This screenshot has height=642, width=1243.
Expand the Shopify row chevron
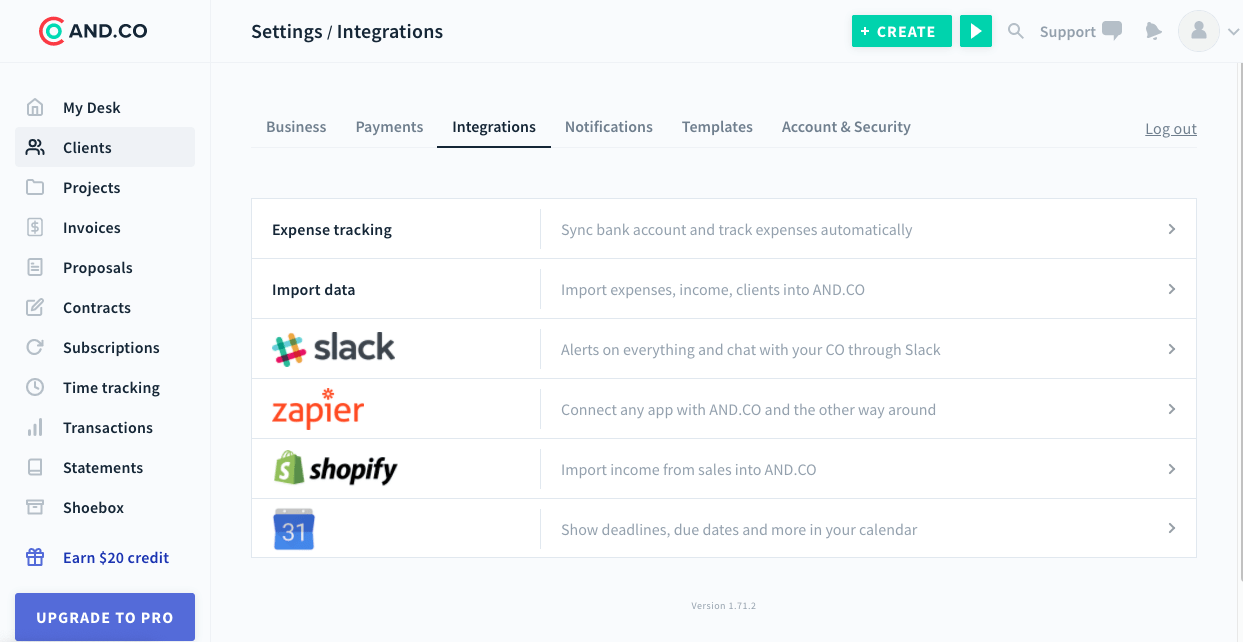click(1172, 469)
